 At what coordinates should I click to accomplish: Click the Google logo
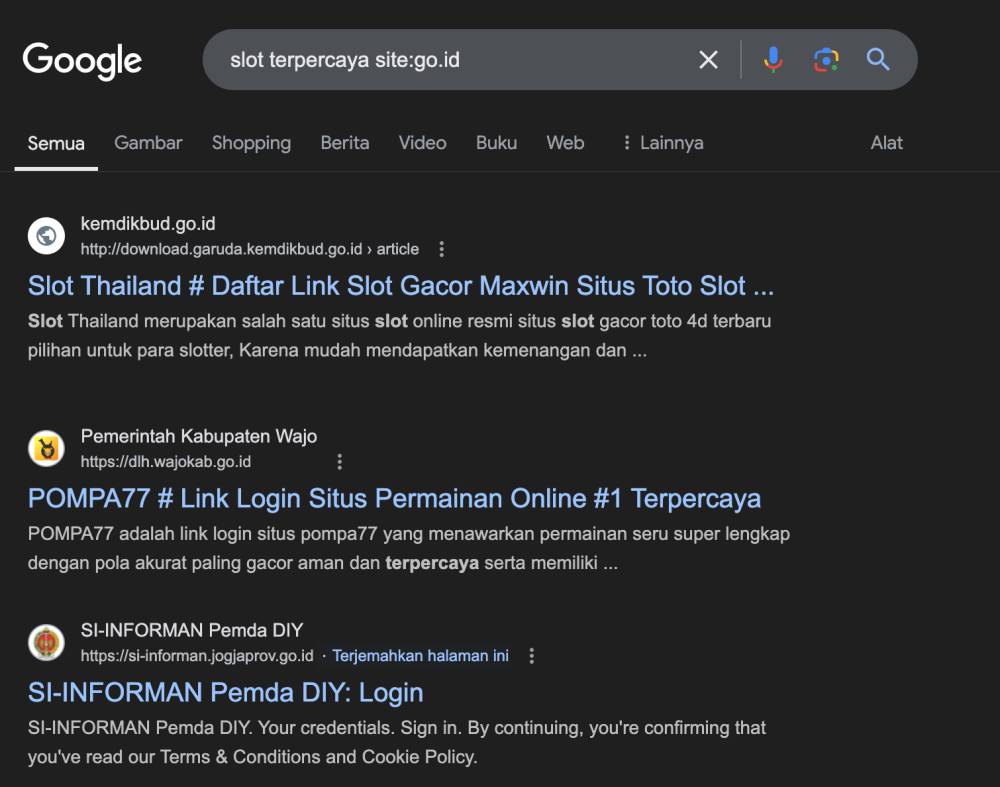tap(82, 61)
